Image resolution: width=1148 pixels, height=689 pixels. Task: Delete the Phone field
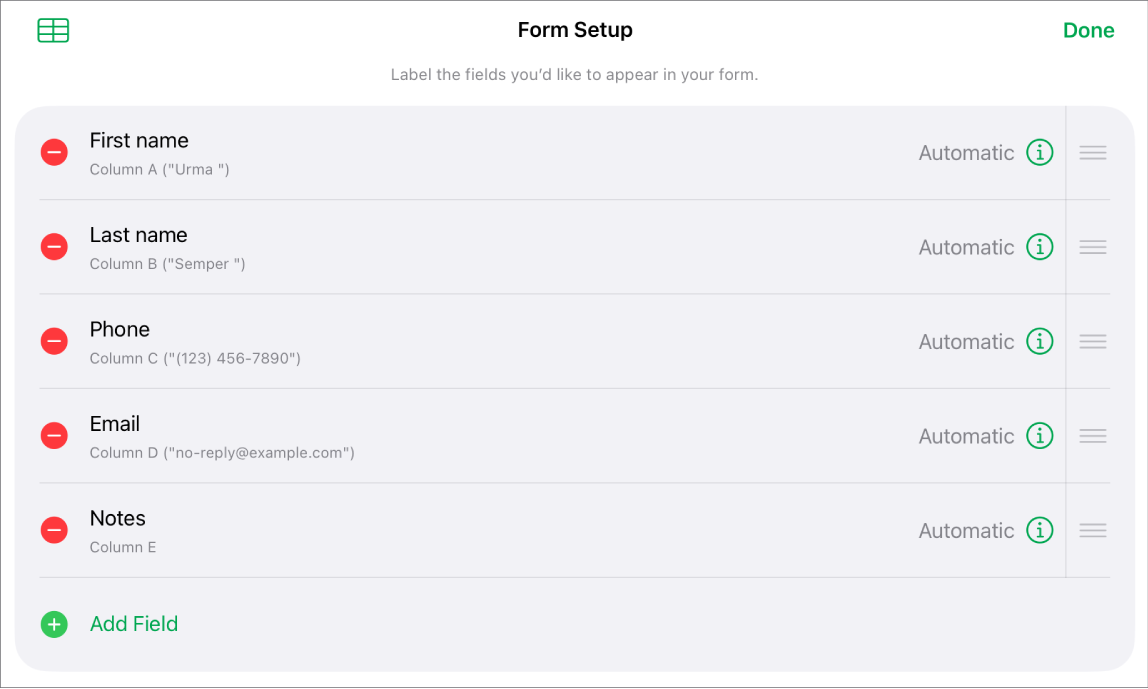(x=53, y=341)
